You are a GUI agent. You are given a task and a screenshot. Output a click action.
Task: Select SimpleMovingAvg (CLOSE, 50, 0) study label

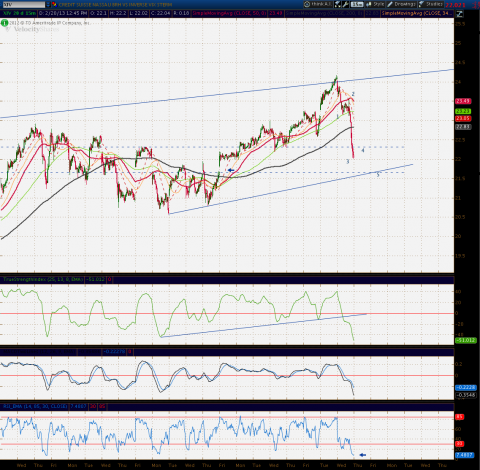[229, 13]
